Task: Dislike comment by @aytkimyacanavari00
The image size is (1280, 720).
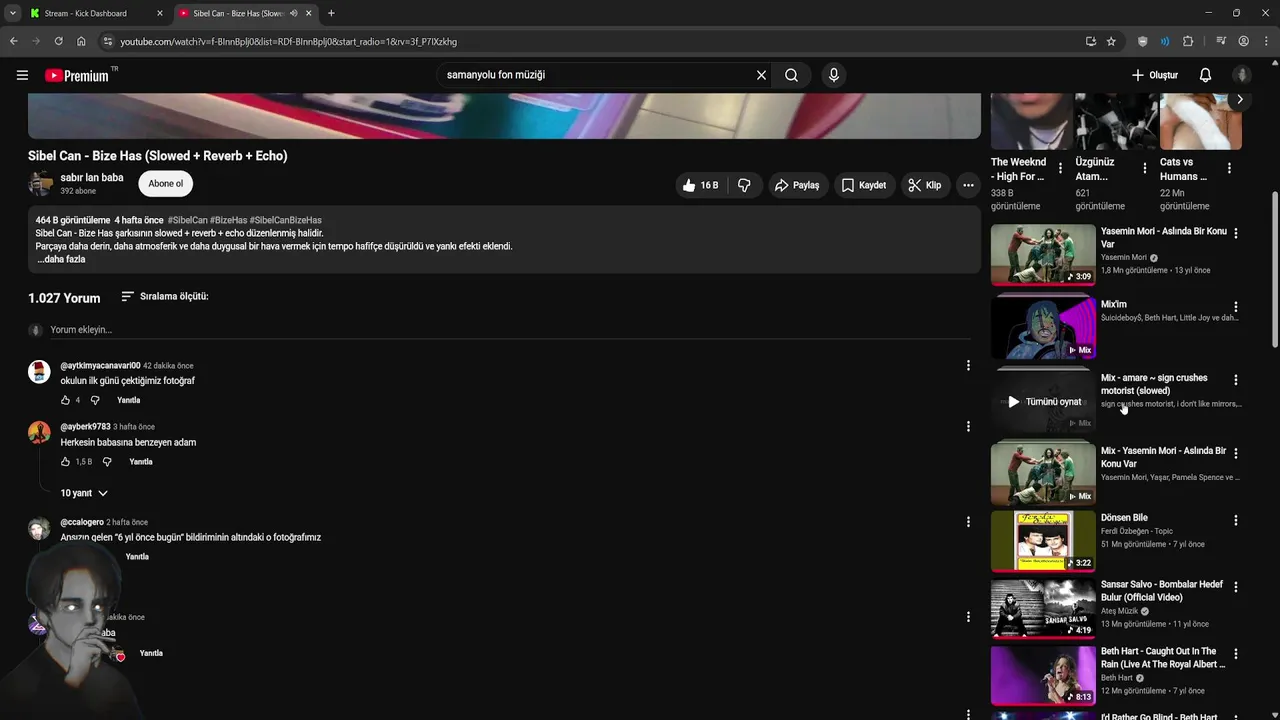Action: (x=95, y=400)
